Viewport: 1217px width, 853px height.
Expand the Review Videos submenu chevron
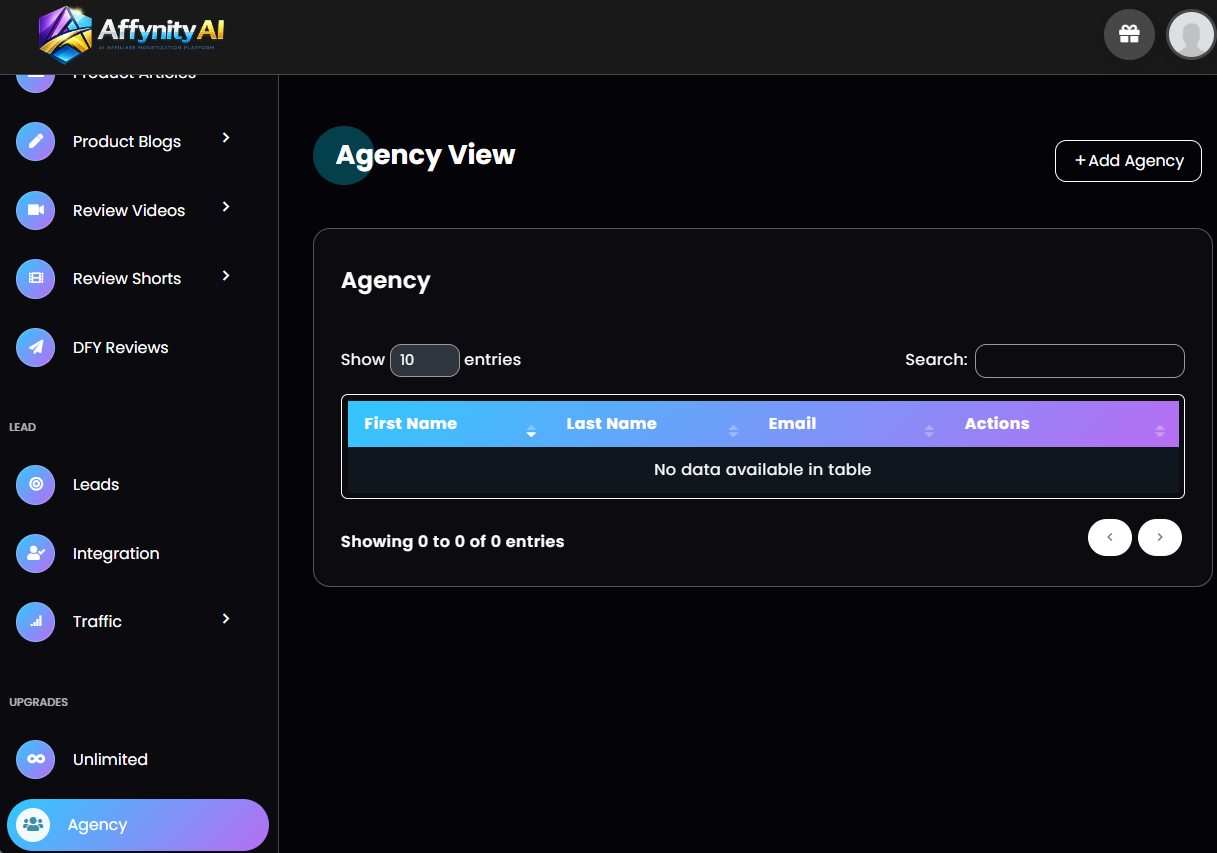(x=226, y=207)
